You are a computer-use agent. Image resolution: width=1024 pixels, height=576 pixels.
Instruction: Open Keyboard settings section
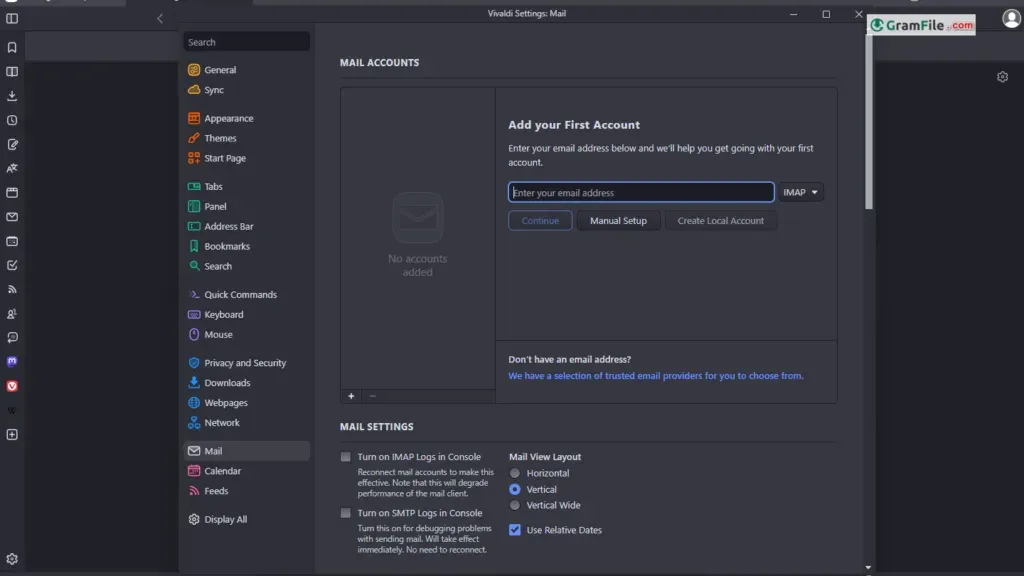tap(246, 315)
